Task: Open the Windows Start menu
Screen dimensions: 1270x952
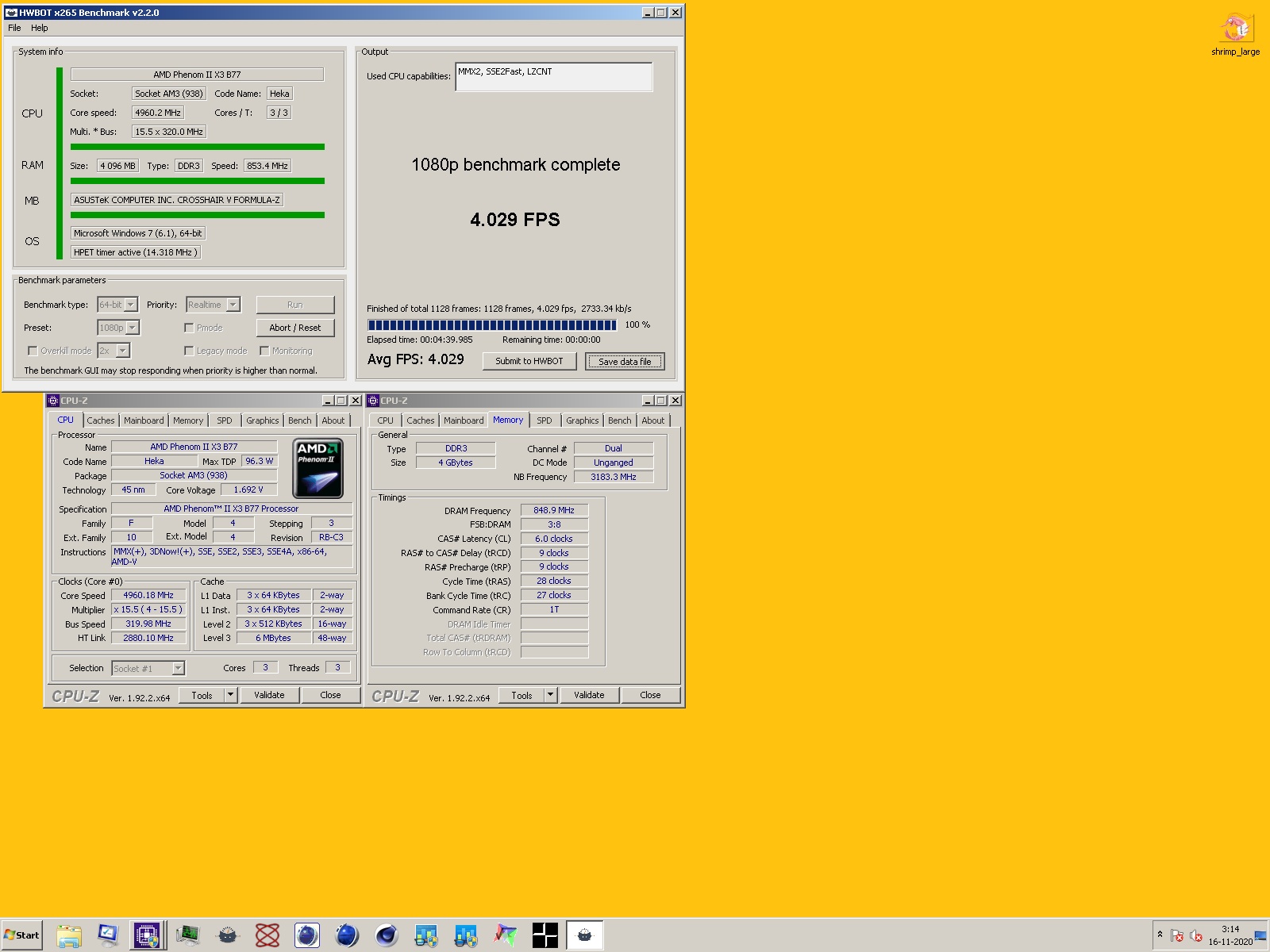Action: tap(21, 935)
